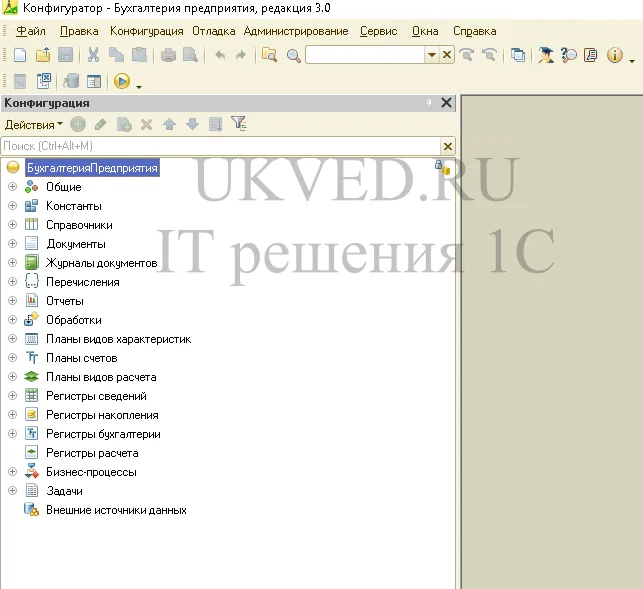Expand the Отчеты tree node
This screenshot has height=589, width=643.
(x=12, y=301)
